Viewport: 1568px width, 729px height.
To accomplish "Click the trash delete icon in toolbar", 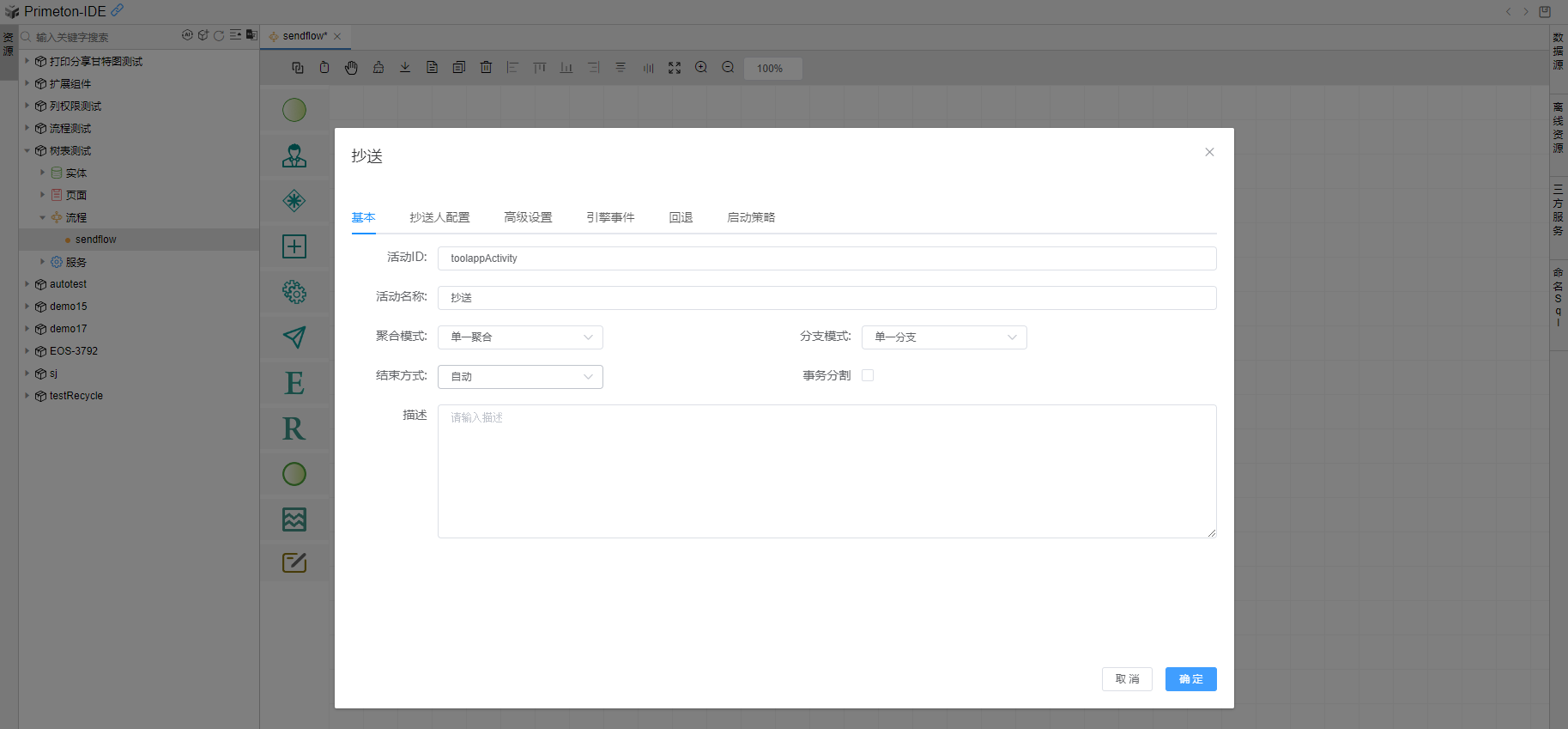I will pyautogui.click(x=486, y=68).
